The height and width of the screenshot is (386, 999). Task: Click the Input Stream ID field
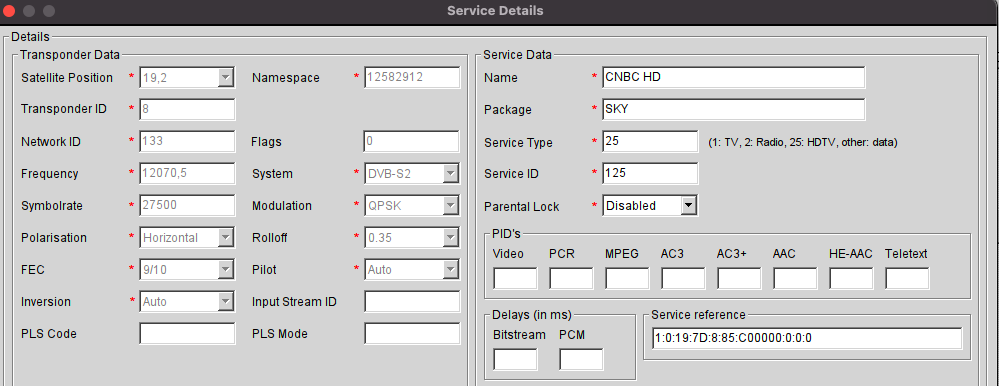point(412,301)
